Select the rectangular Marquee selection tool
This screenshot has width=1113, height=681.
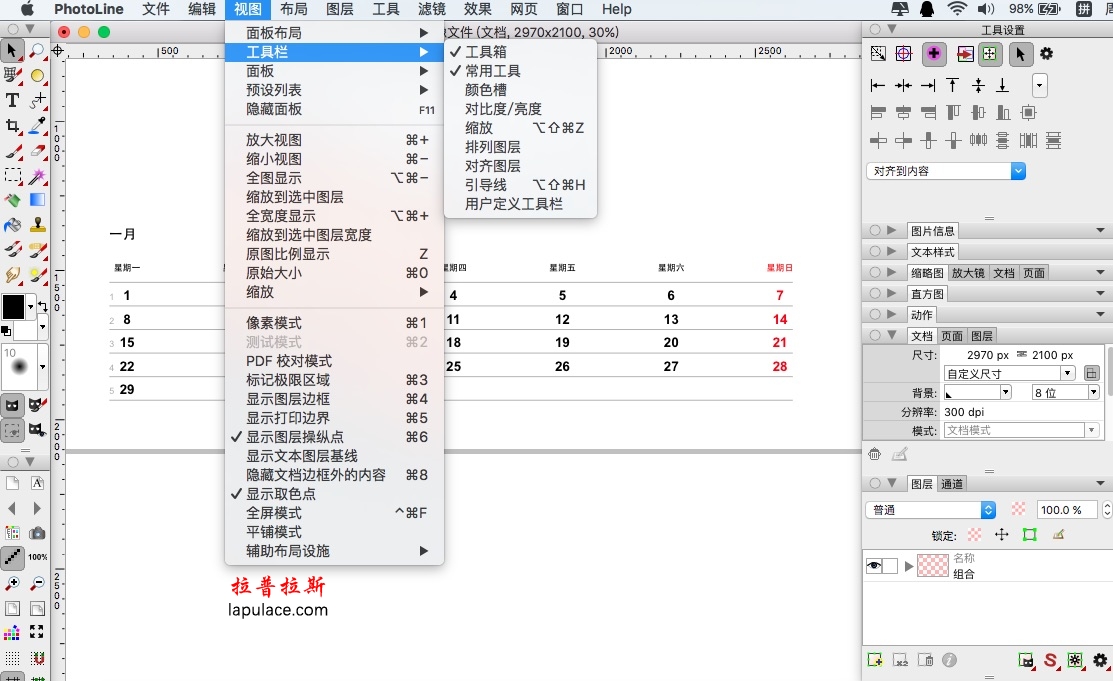(12, 175)
